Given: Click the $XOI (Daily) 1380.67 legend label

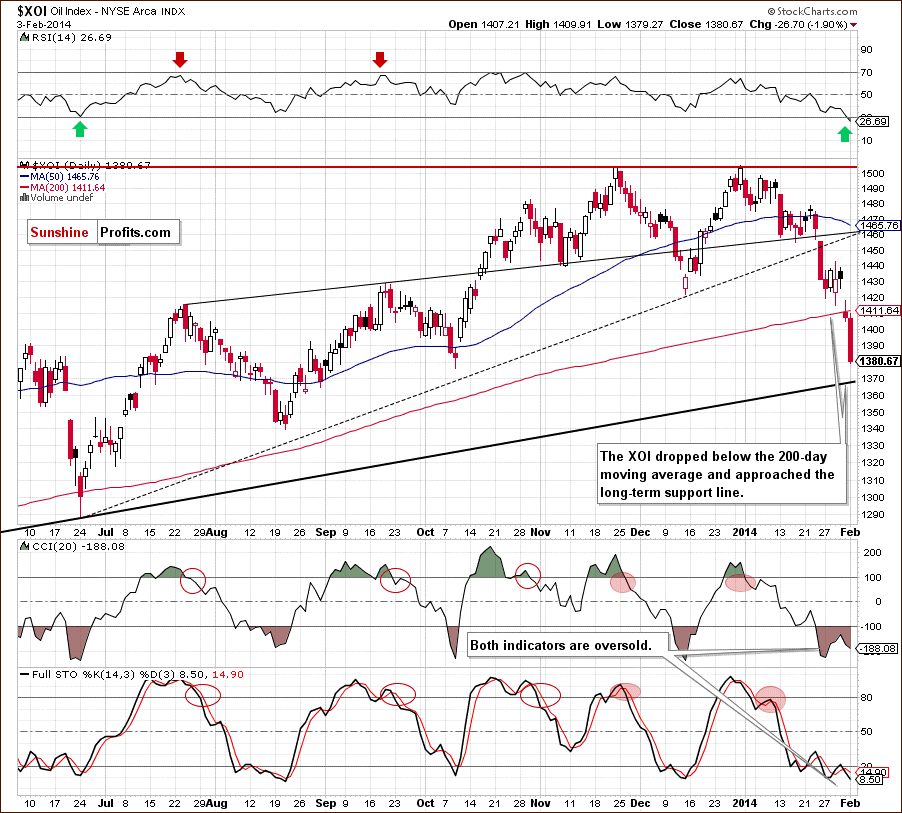Looking at the screenshot, I should pyautogui.click(x=90, y=165).
